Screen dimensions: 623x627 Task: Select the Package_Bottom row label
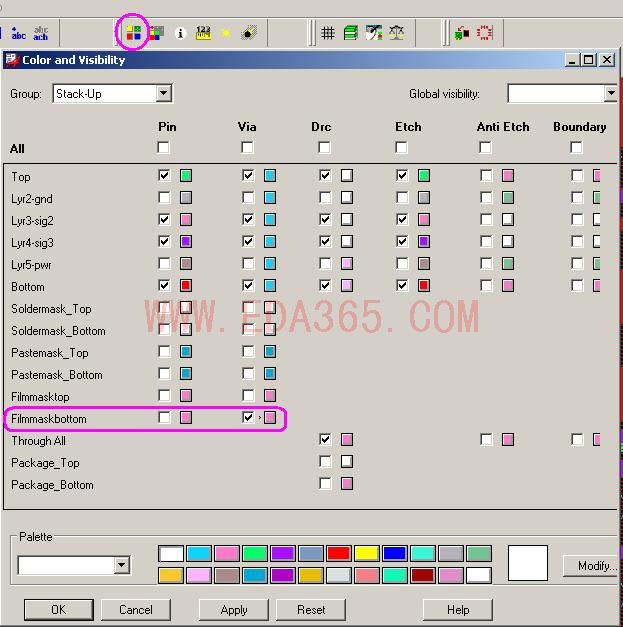52,485
